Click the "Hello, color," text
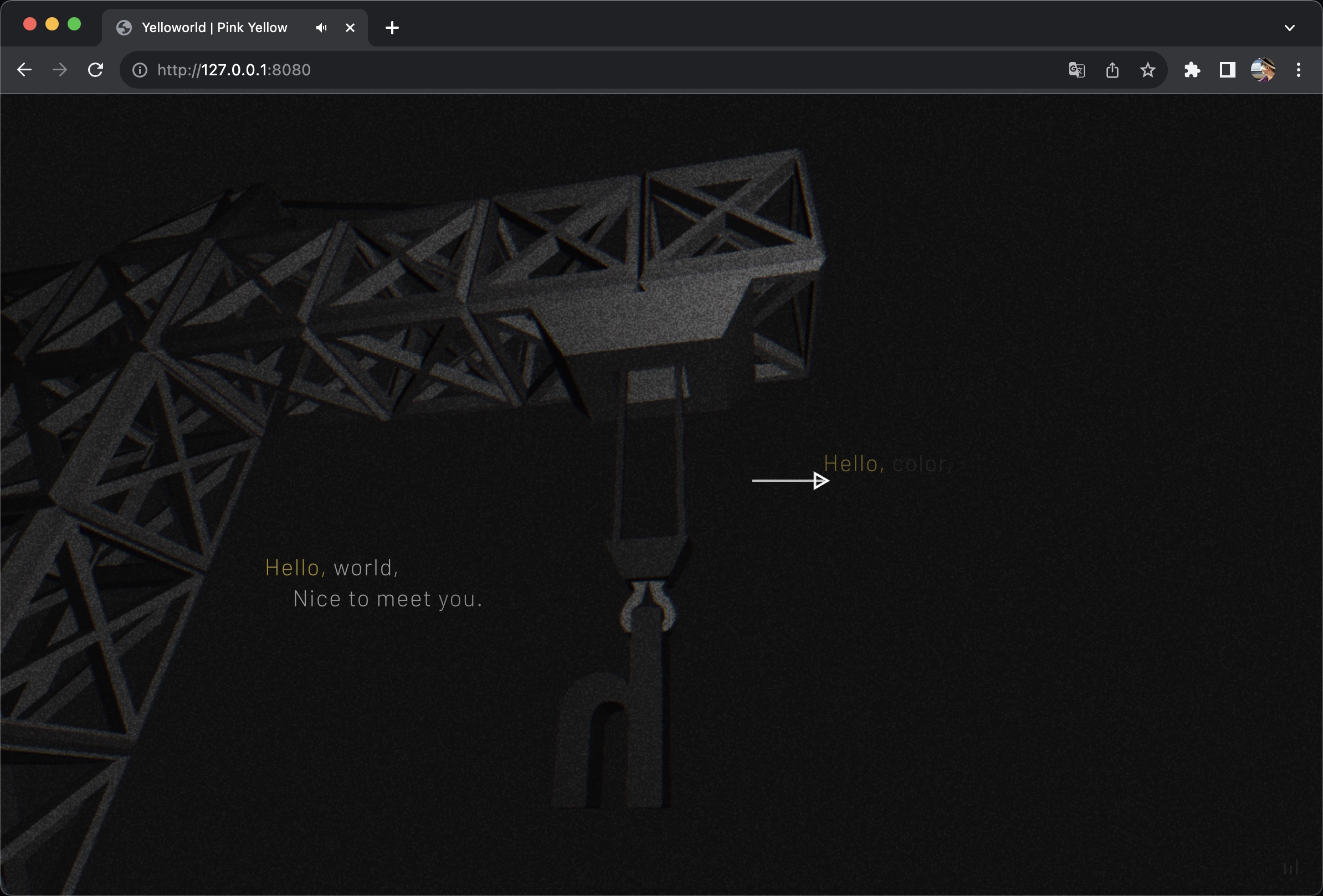Image resolution: width=1323 pixels, height=896 pixels. point(887,464)
